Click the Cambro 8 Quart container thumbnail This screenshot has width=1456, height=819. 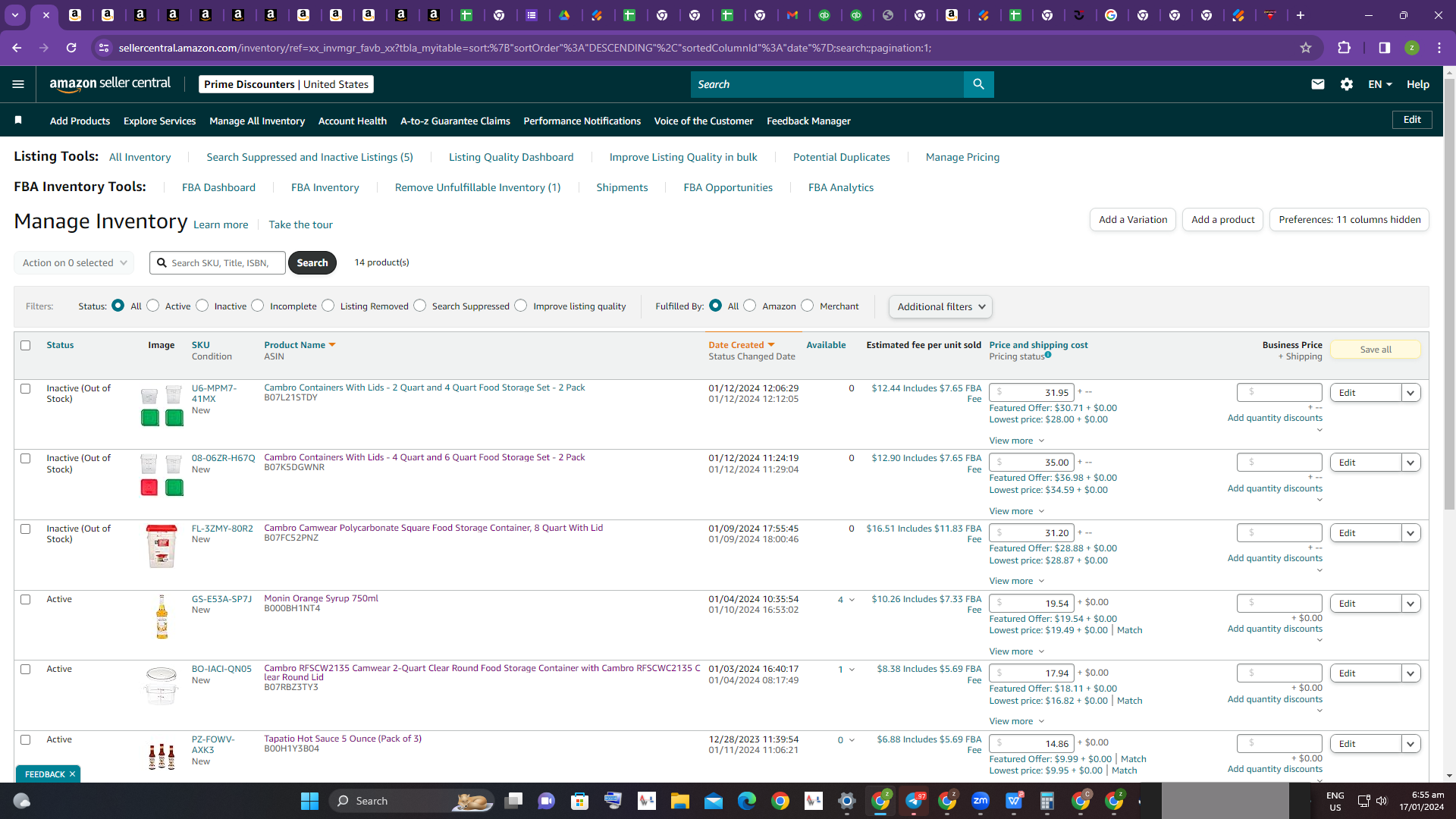(162, 546)
